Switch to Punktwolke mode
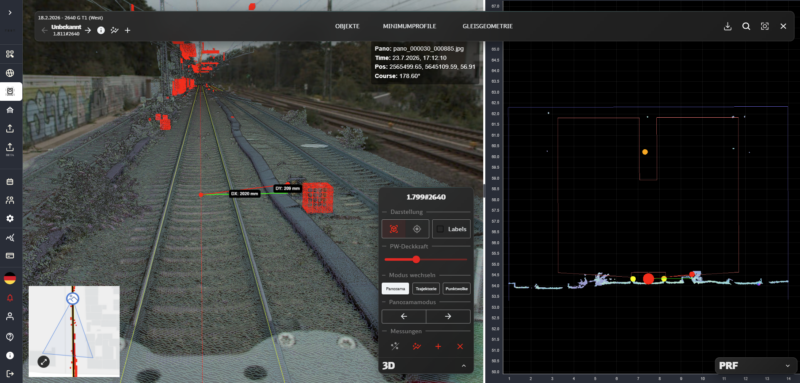The width and height of the screenshot is (800, 383). point(457,289)
